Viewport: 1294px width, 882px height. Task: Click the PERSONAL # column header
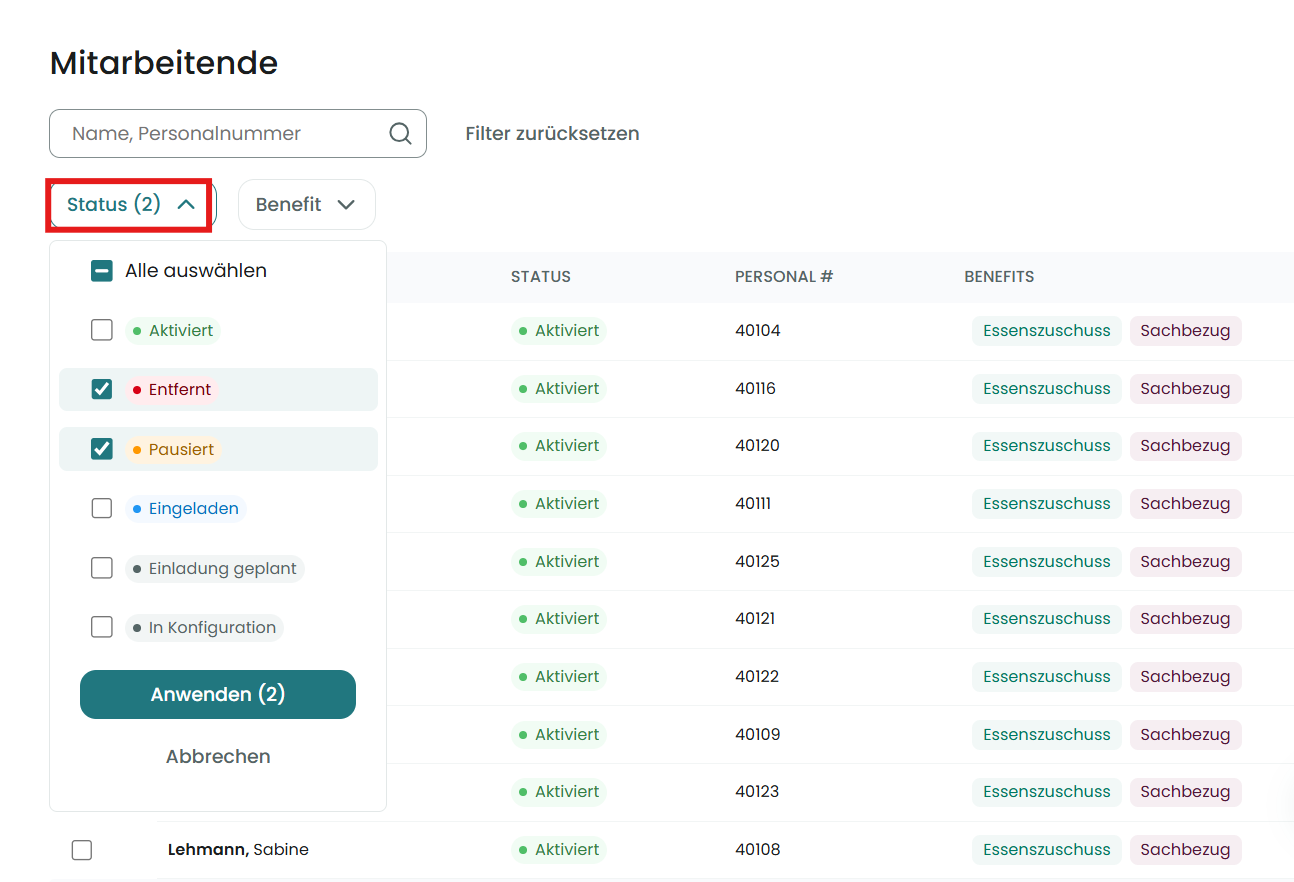[x=783, y=277]
